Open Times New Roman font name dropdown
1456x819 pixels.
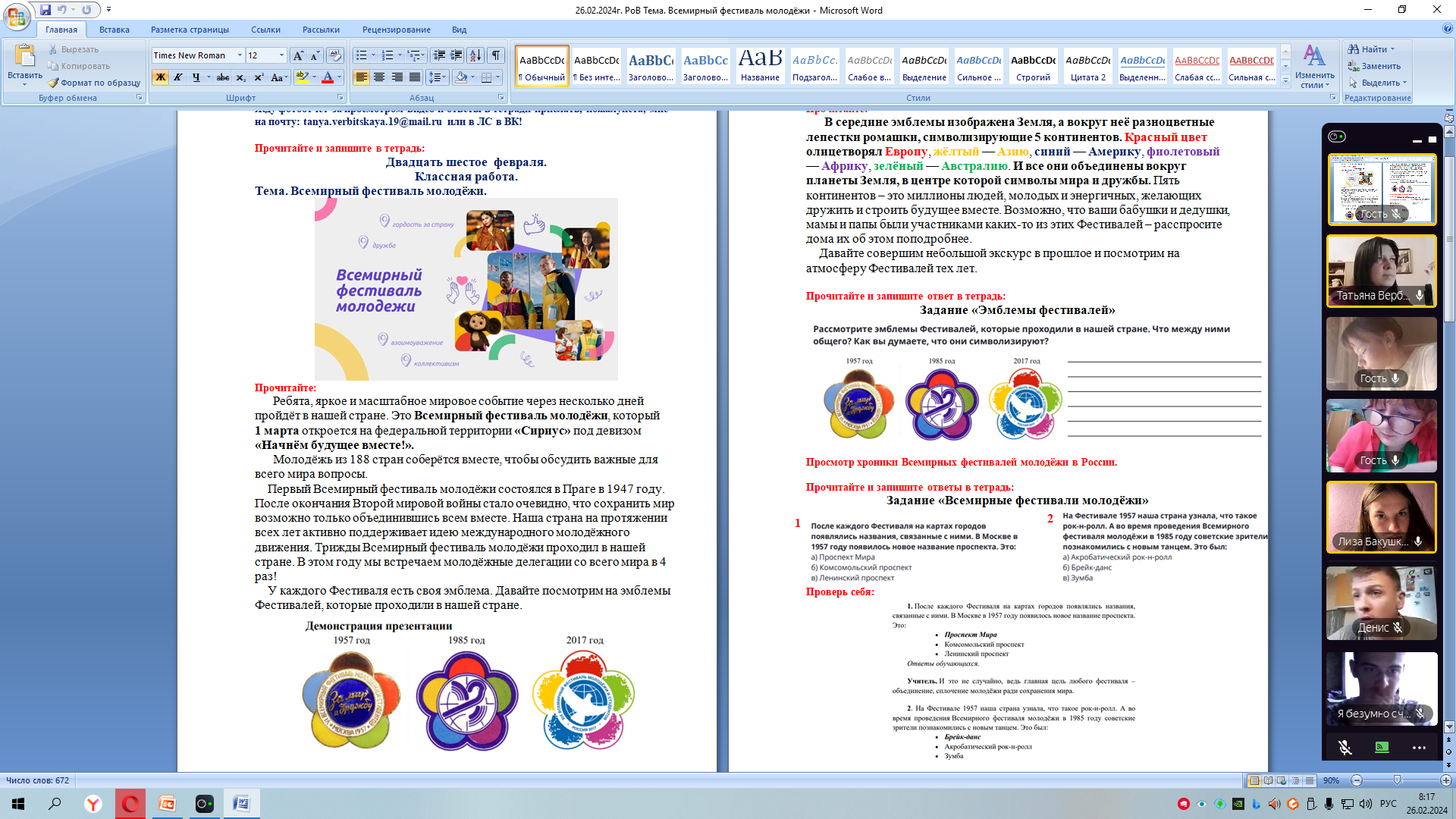click(x=240, y=55)
